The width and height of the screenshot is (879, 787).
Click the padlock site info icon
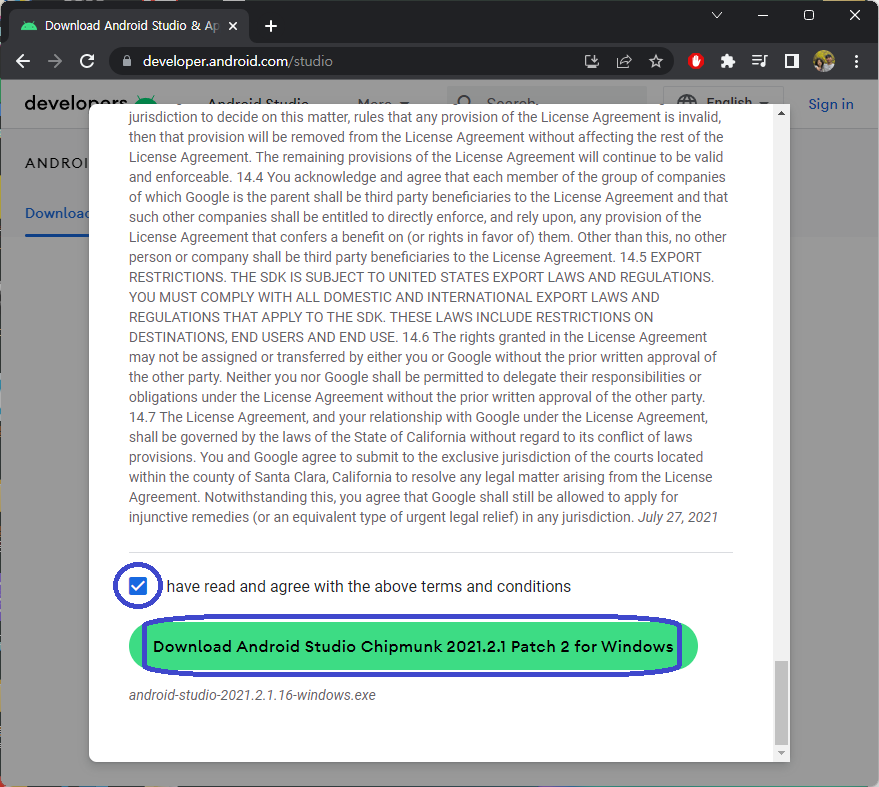click(127, 61)
